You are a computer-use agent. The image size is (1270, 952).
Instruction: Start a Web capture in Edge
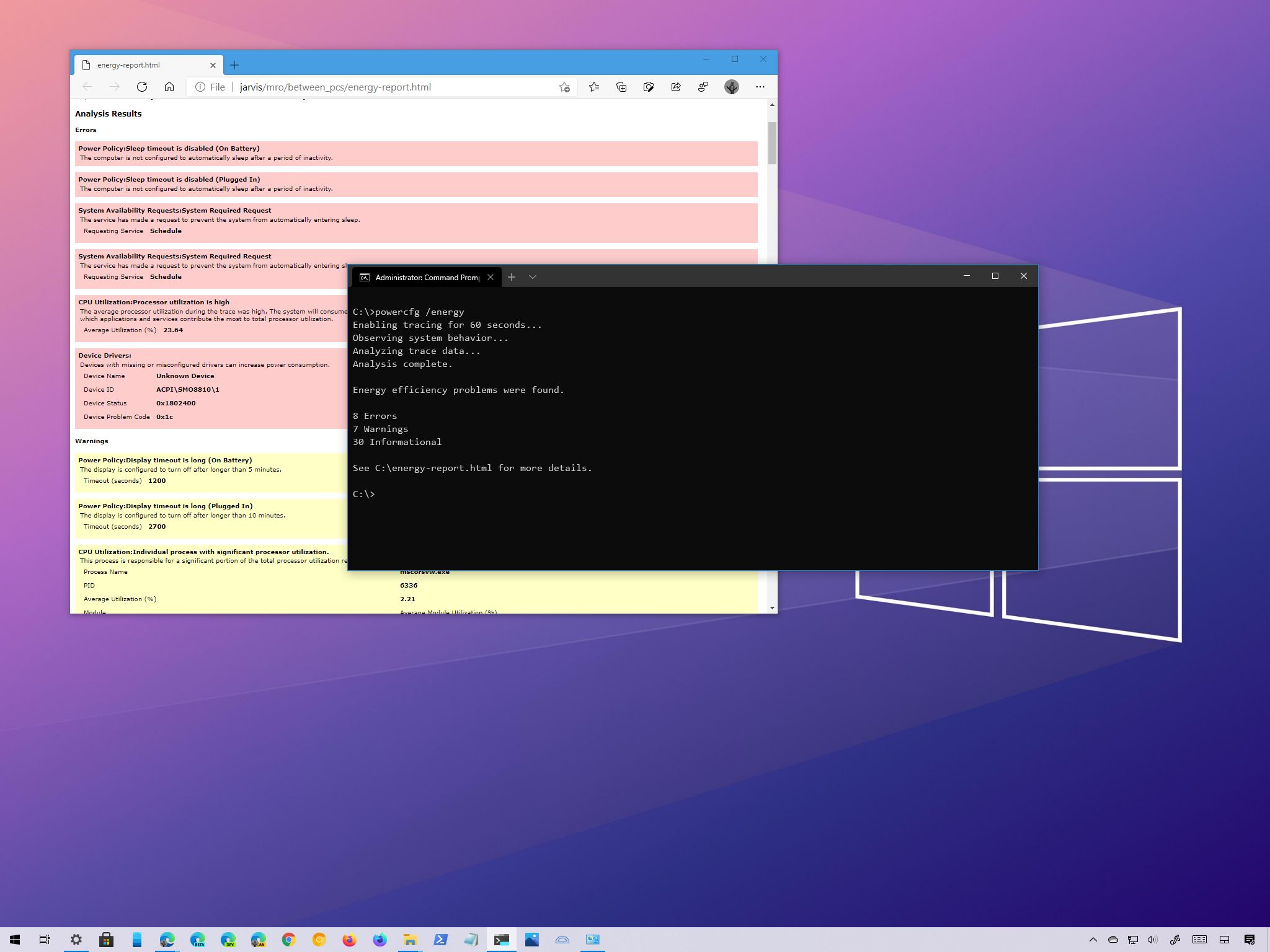point(648,87)
